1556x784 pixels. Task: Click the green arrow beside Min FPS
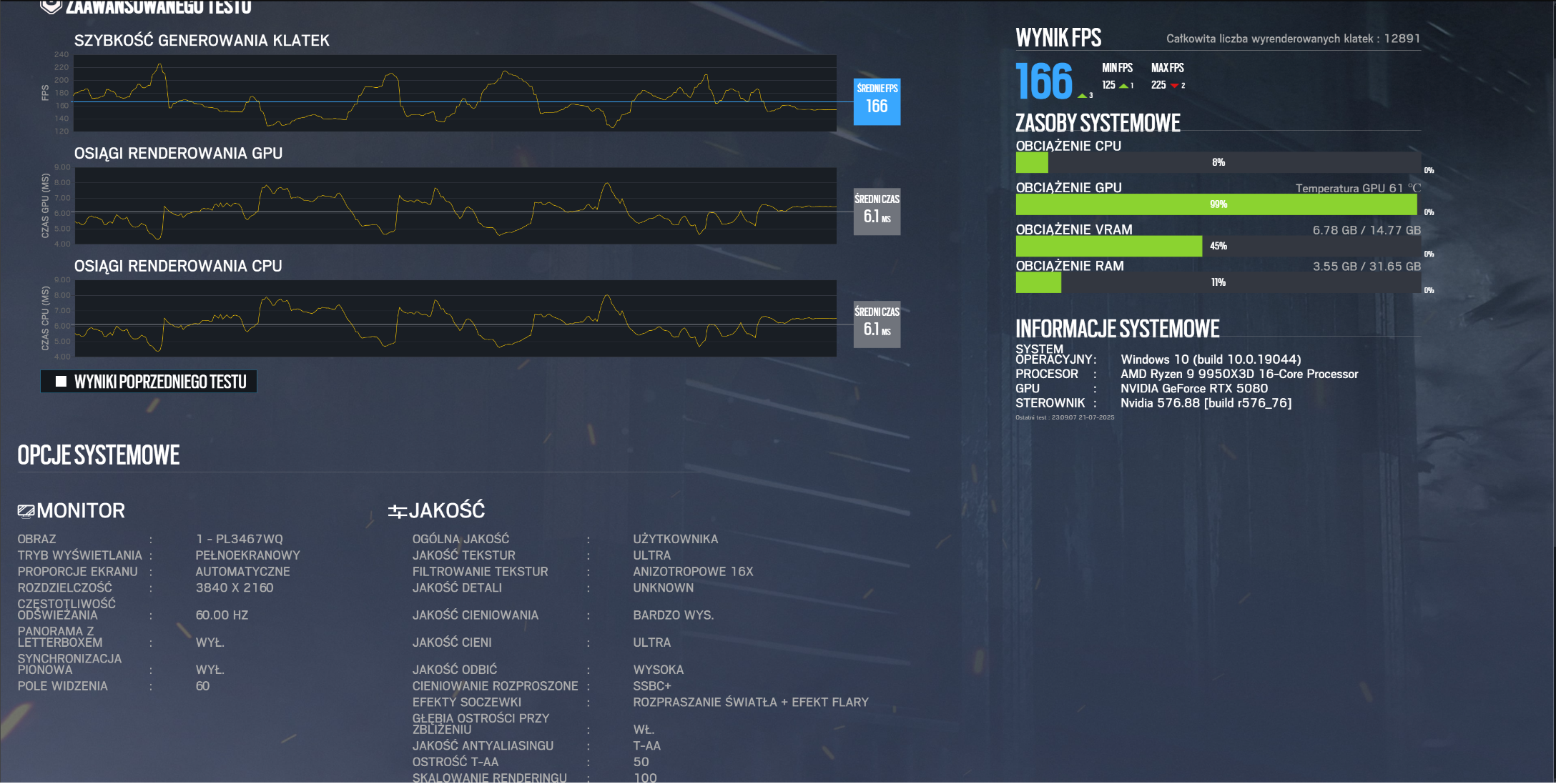tap(1123, 86)
